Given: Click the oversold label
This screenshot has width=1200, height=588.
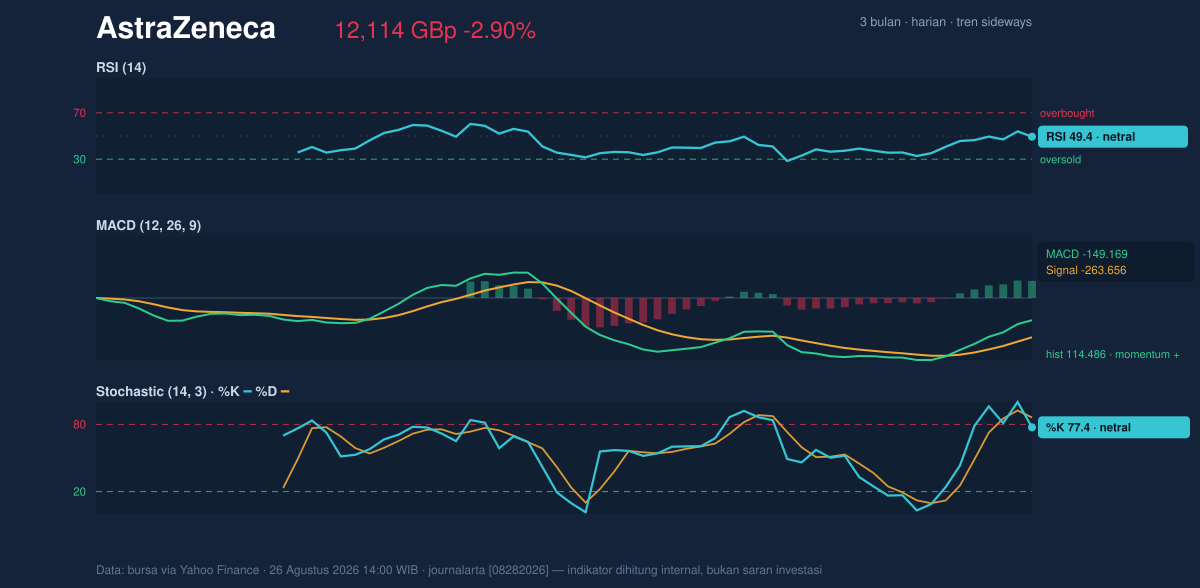Looking at the screenshot, I should [1060, 159].
